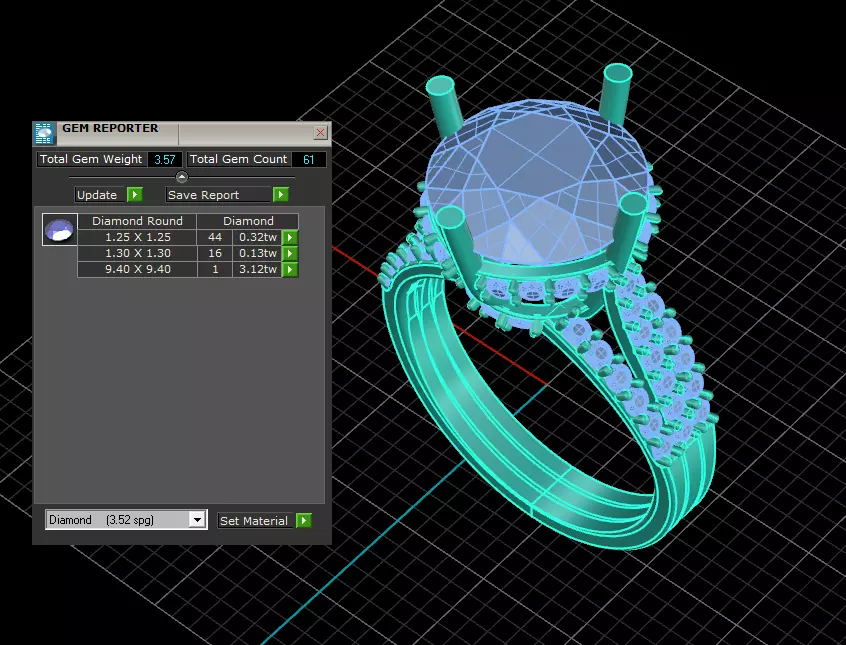The height and width of the screenshot is (645, 846).
Task: Click the Total Gem Weight value 3.57
Action: (x=165, y=160)
